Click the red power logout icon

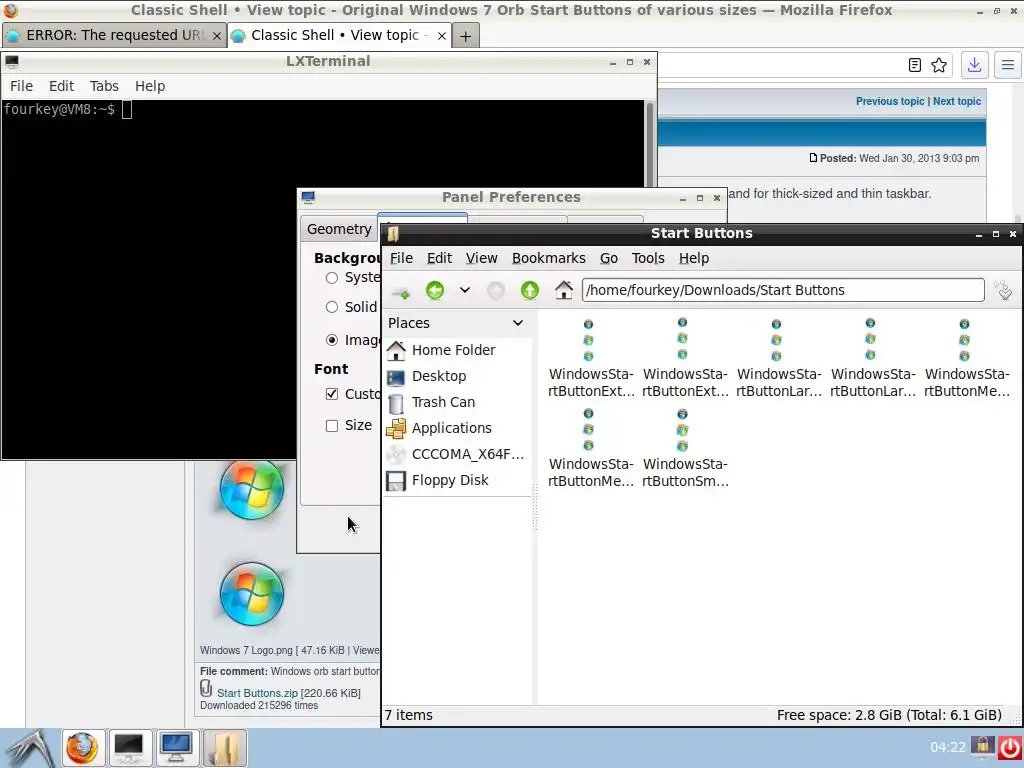coord(1009,747)
